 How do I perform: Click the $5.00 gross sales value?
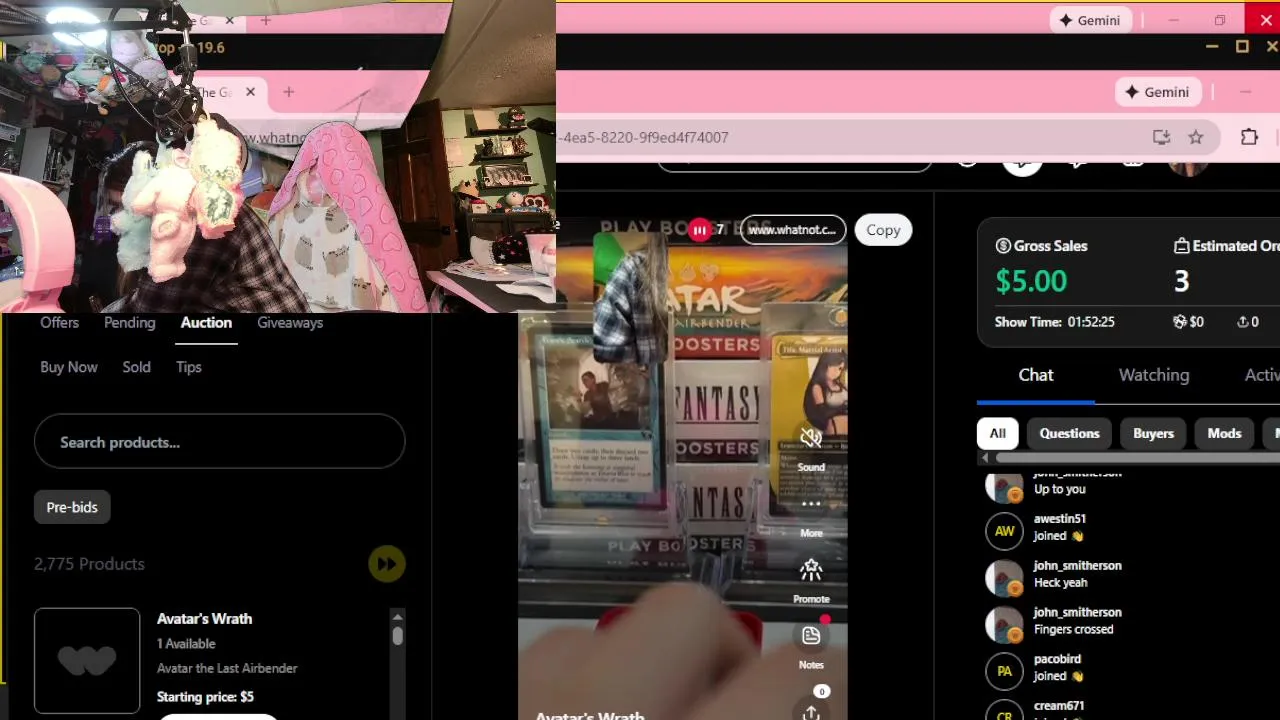(x=1031, y=281)
